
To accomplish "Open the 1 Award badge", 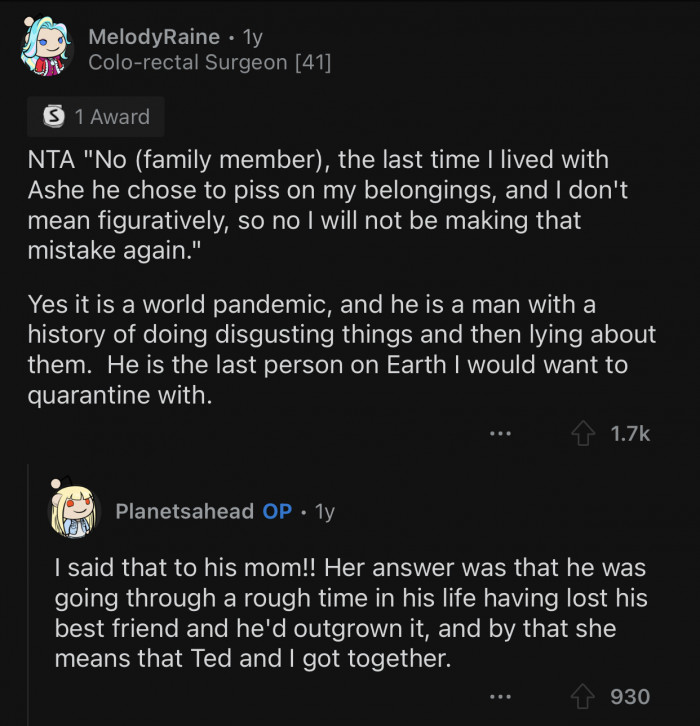I will point(97,117).
